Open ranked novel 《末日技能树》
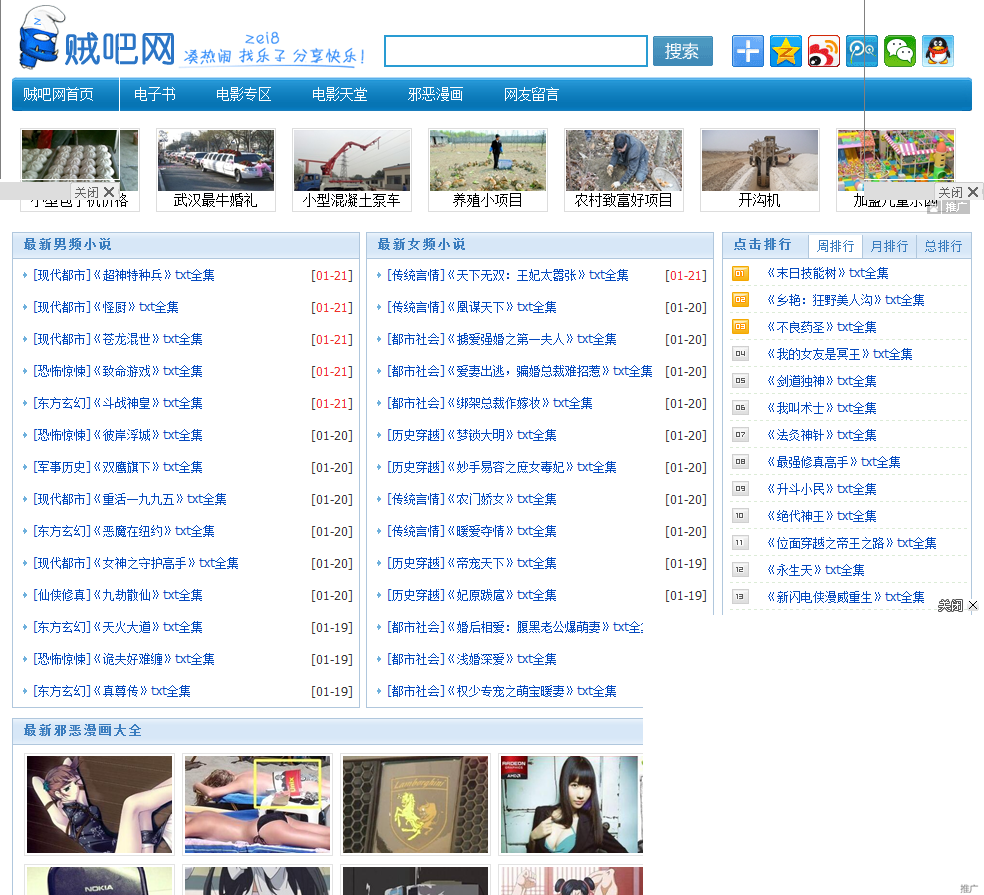Screen dimensions: 984x895 (x=828, y=274)
